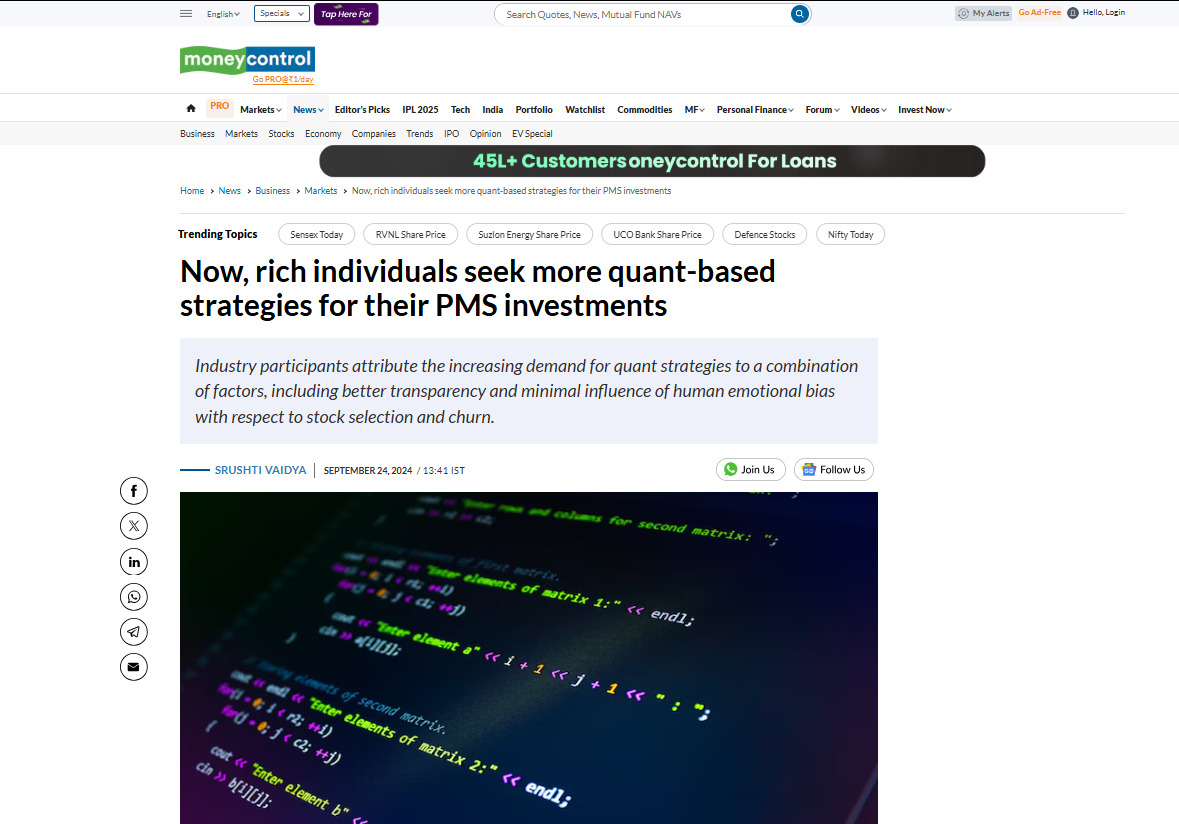Open the hamburger menu icon
Image resolution: width=1179 pixels, height=824 pixels.
(x=186, y=13)
